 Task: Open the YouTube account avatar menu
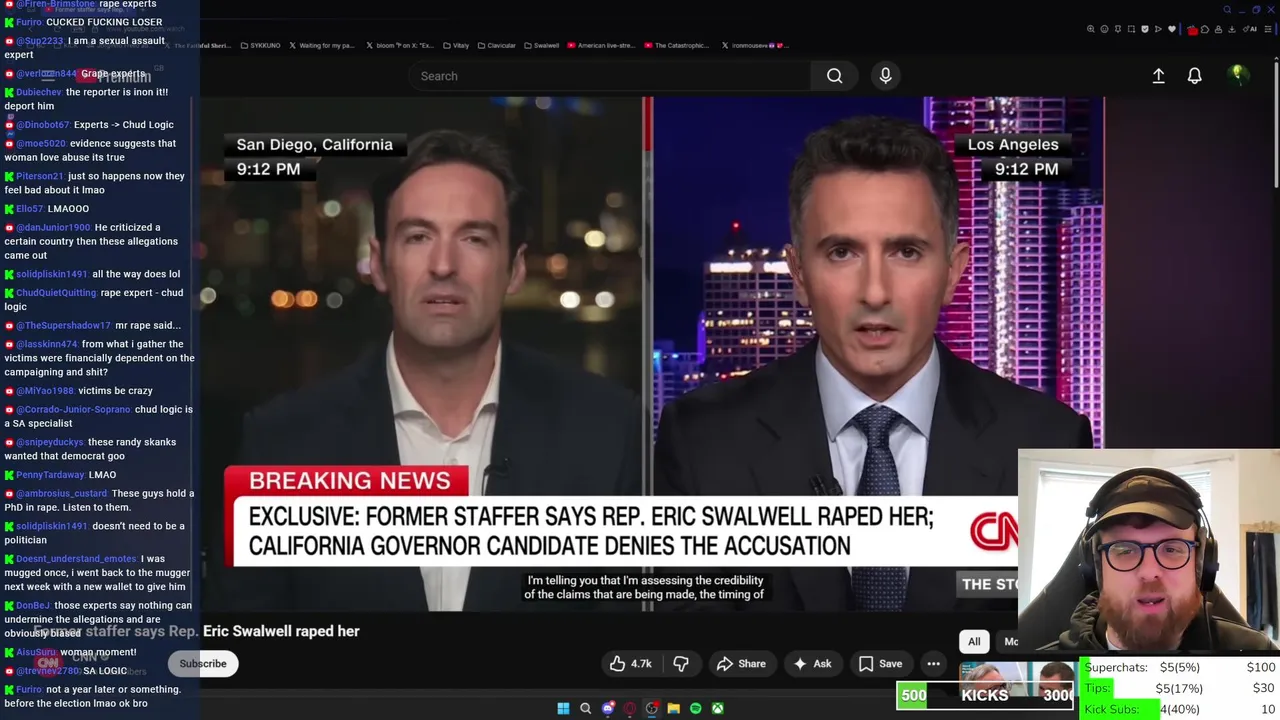tap(1237, 75)
